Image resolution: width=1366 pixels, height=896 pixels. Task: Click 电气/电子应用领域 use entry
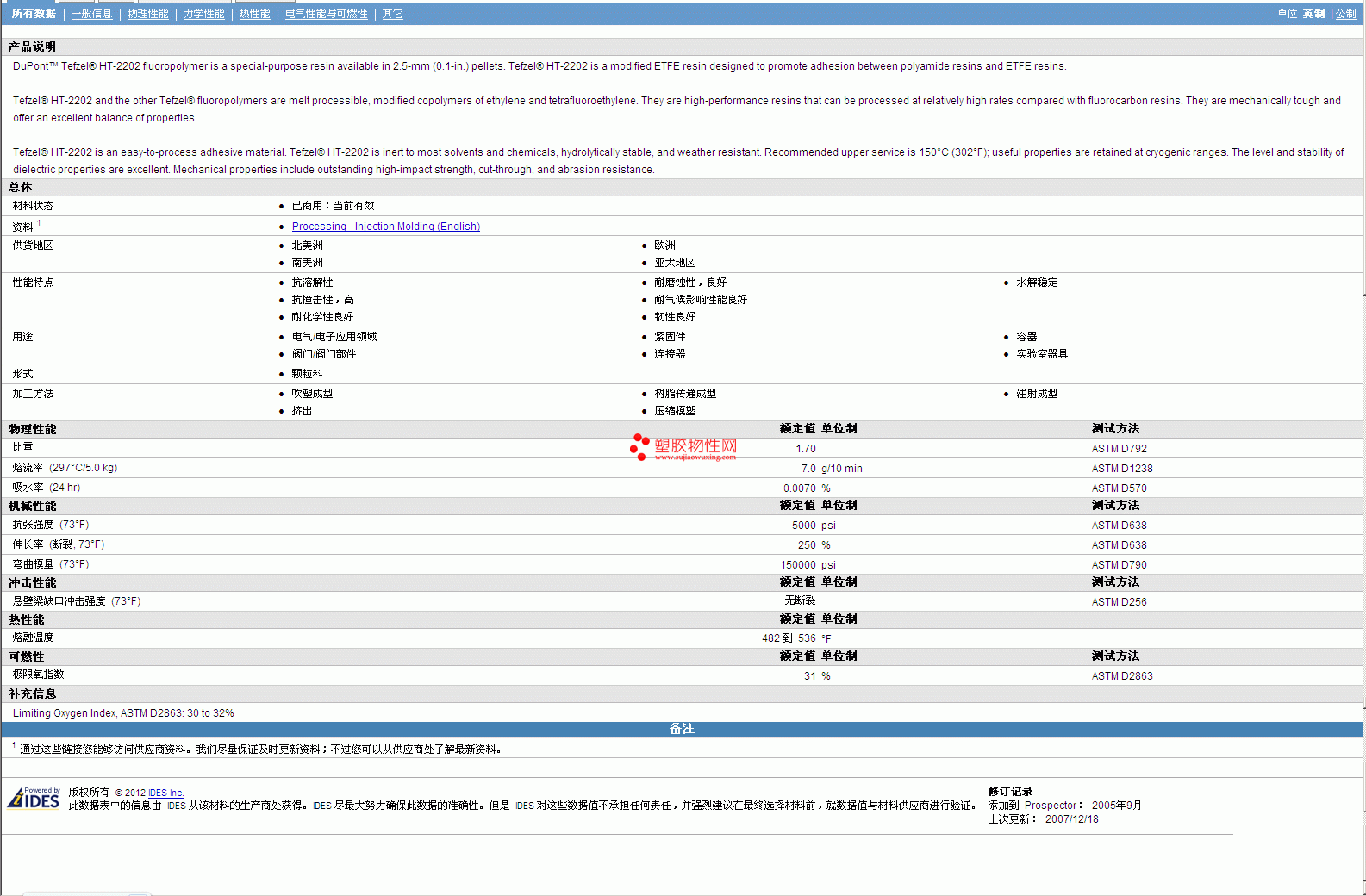[x=334, y=337]
